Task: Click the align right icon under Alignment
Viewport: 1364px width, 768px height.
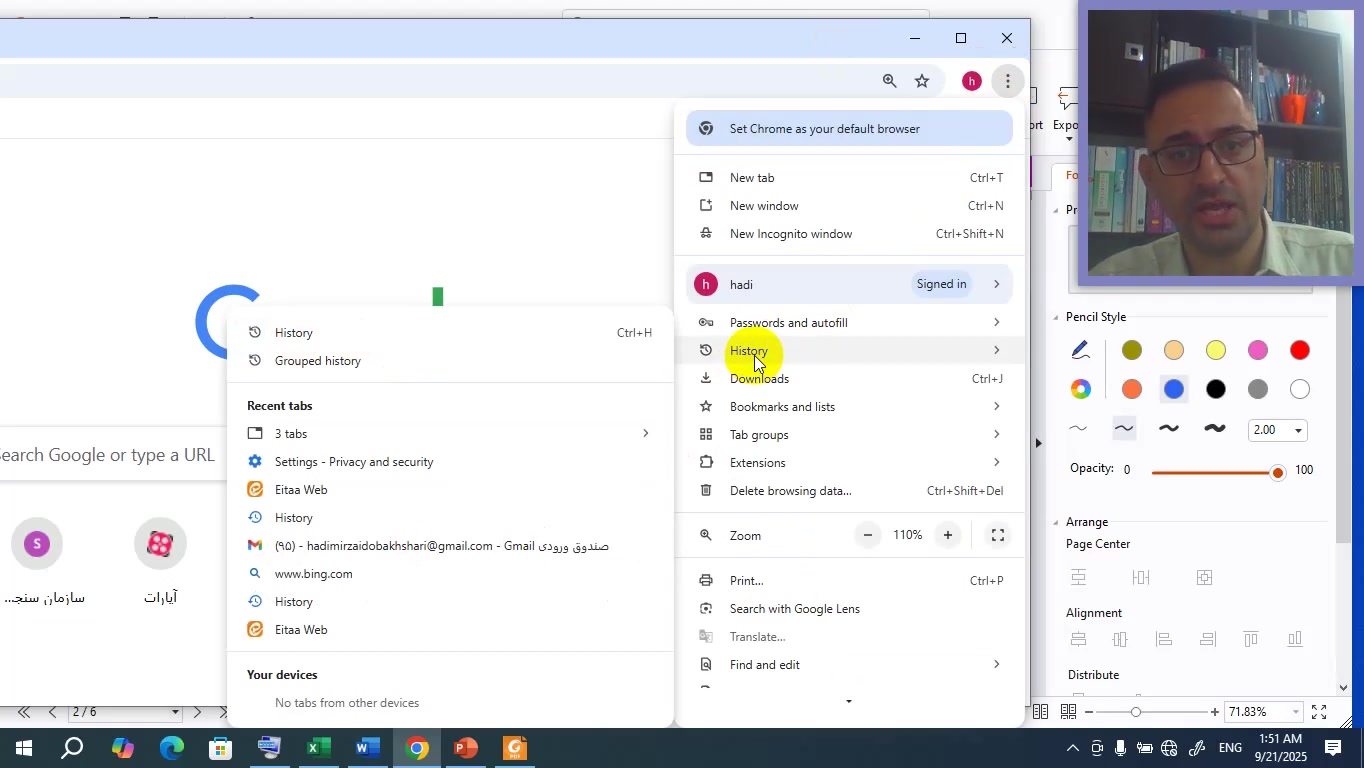Action: pyautogui.click(x=1208, y=639)
